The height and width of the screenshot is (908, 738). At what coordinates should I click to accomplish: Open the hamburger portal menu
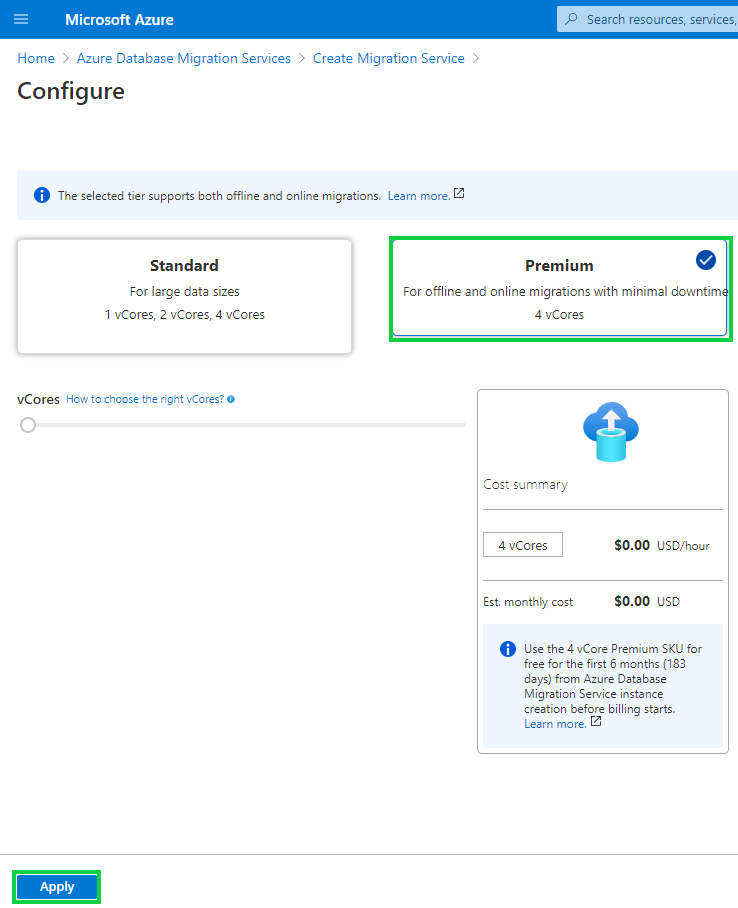pos(21,19)
